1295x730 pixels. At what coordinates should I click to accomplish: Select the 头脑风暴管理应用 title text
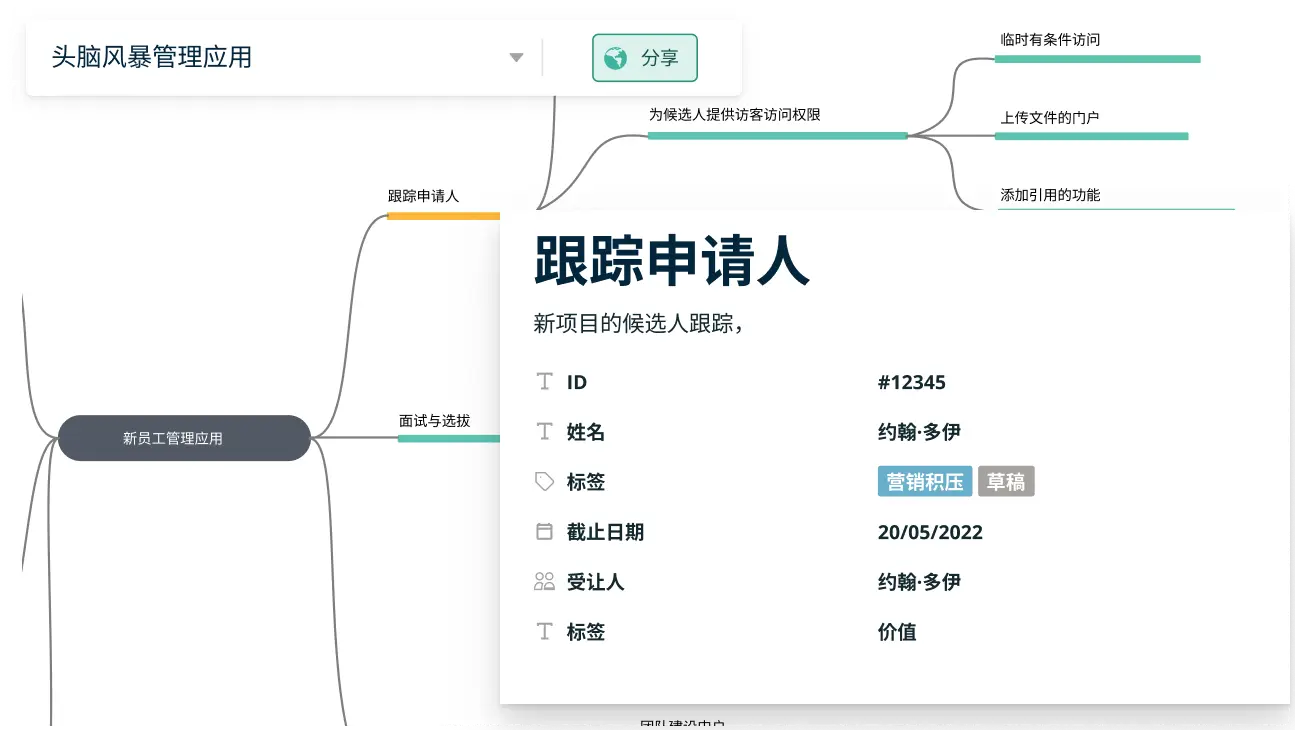coord(152,58)
